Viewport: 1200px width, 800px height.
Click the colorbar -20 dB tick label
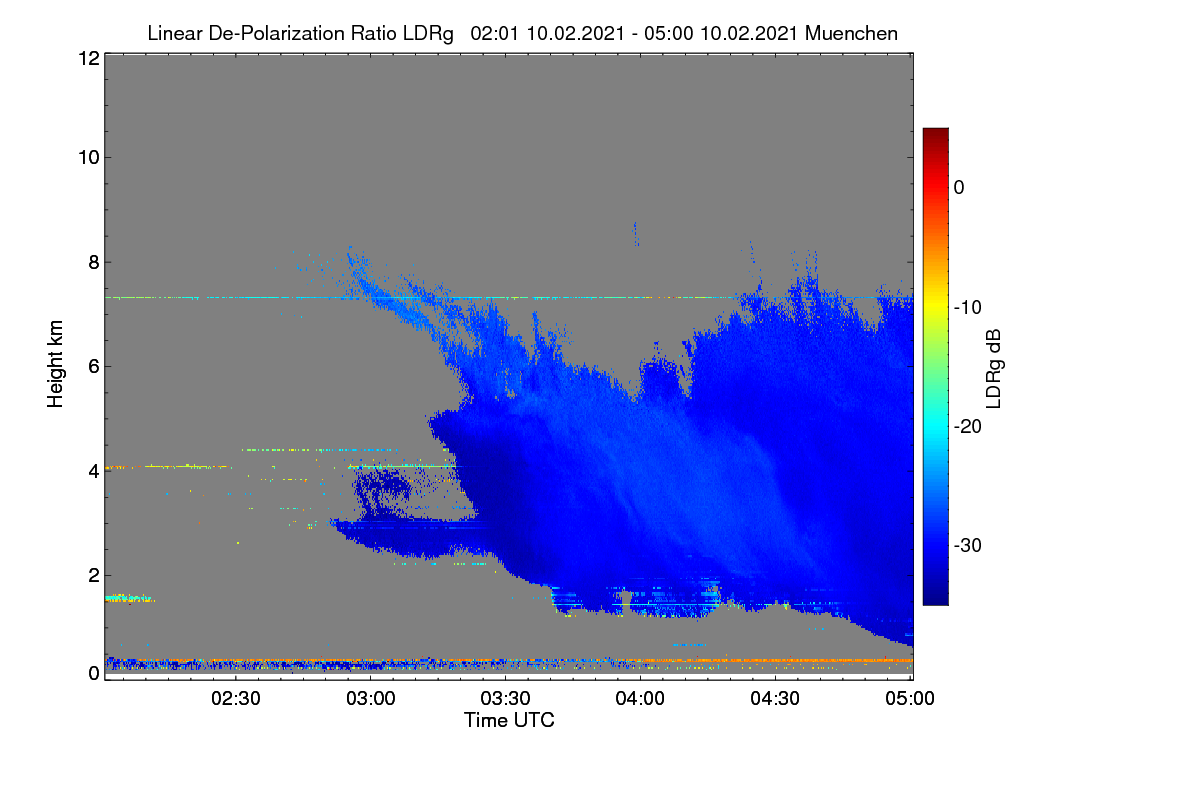point(968,426)
